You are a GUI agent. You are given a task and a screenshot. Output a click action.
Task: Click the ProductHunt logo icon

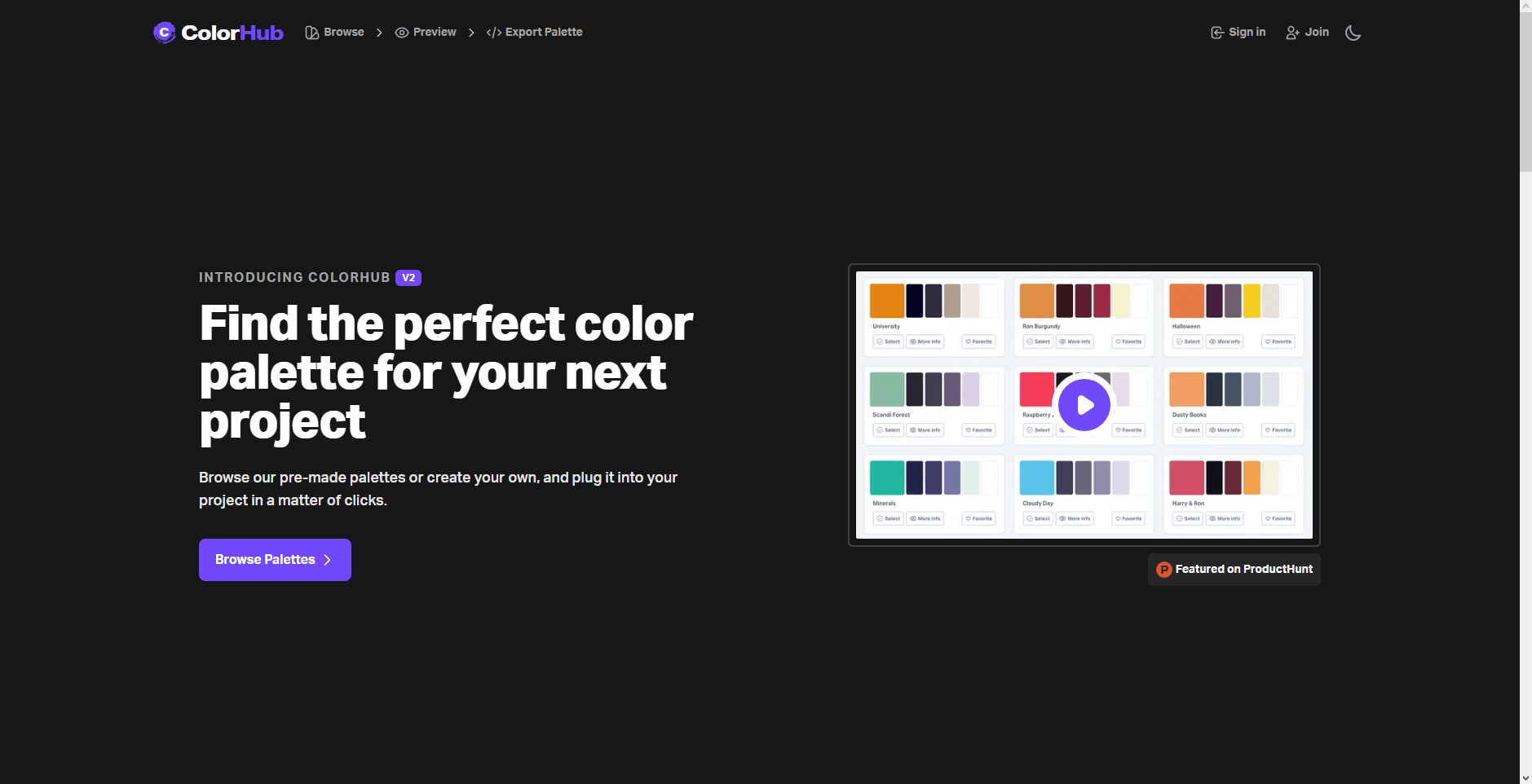1164,570
